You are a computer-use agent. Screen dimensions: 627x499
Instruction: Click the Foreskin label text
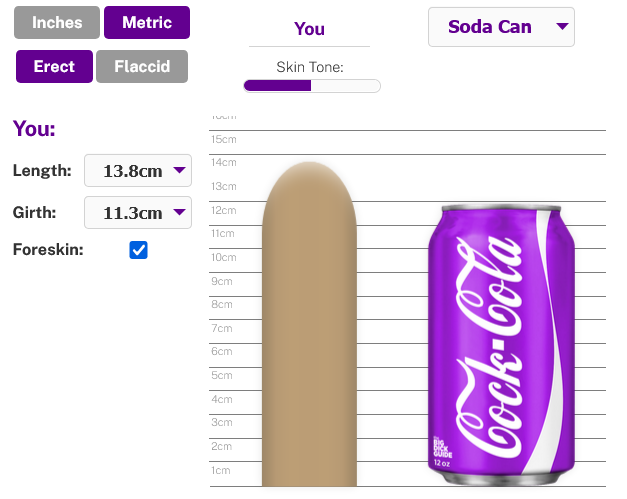(x=48, y=250)
